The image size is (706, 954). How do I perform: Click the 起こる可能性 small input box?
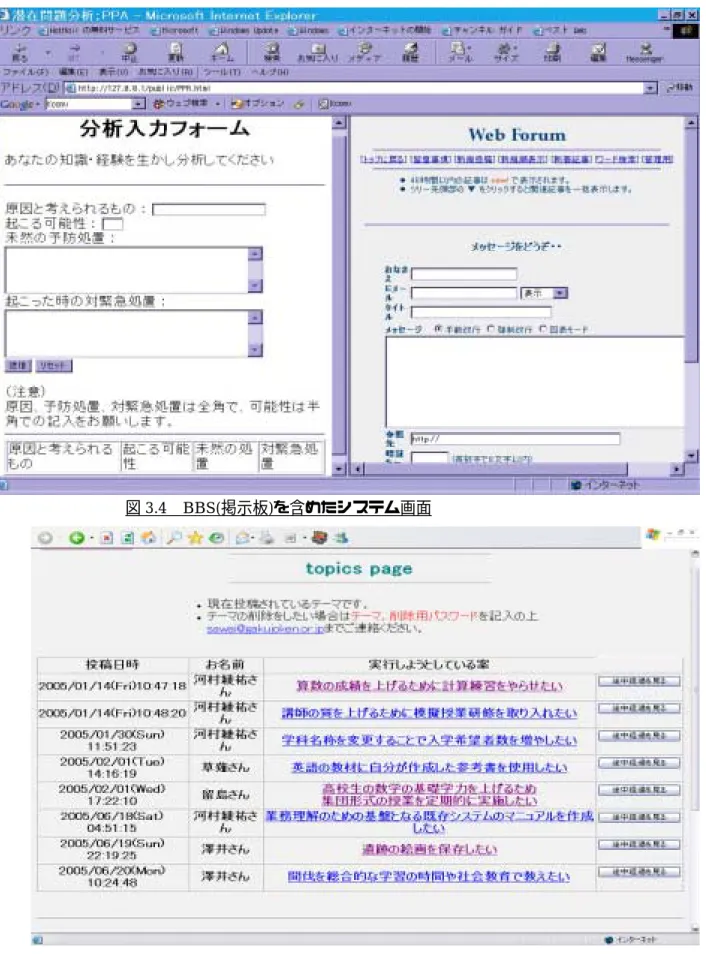(x=113, y=224)
